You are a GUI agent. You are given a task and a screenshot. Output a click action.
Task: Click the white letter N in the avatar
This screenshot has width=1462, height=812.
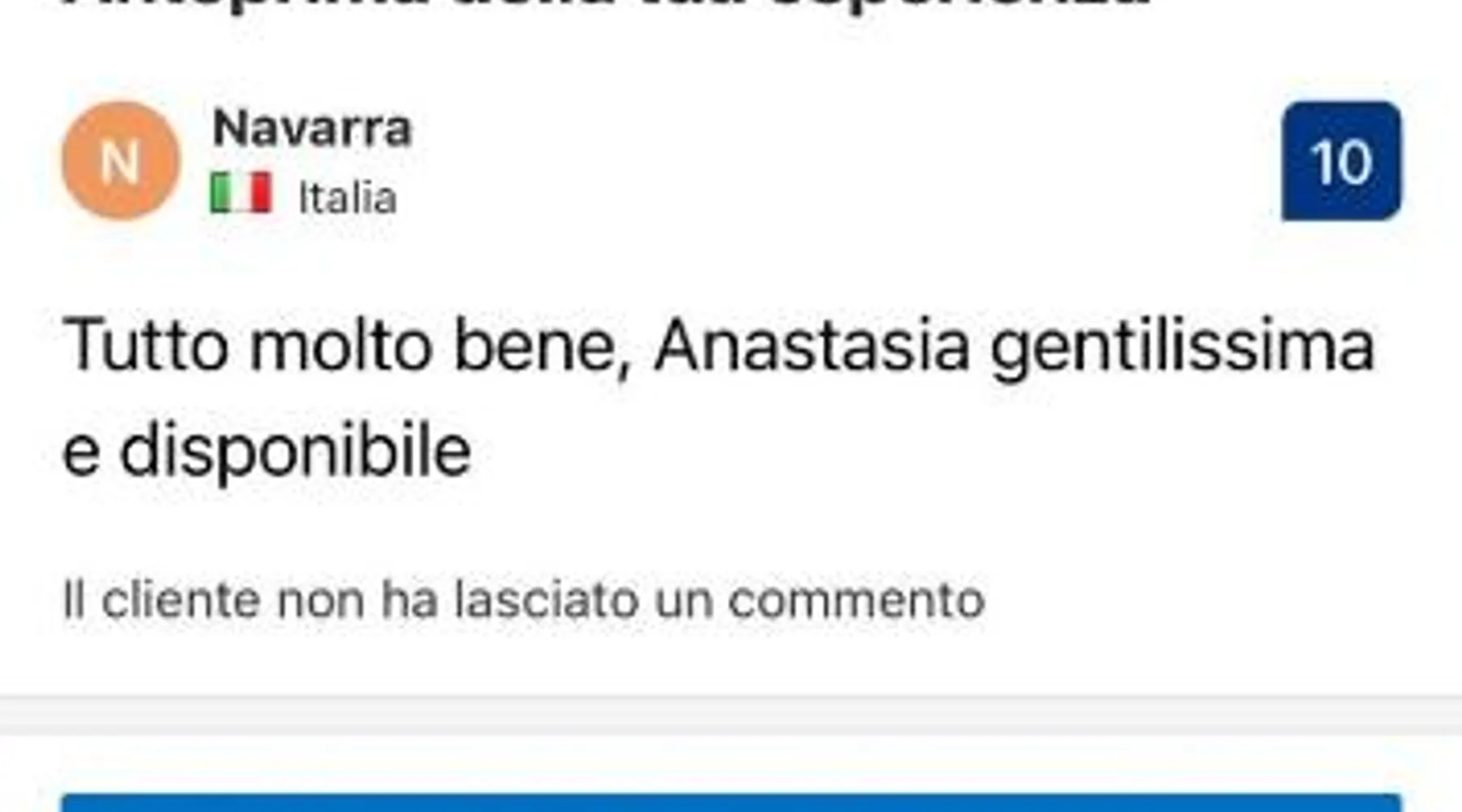[x=120, y=163]
